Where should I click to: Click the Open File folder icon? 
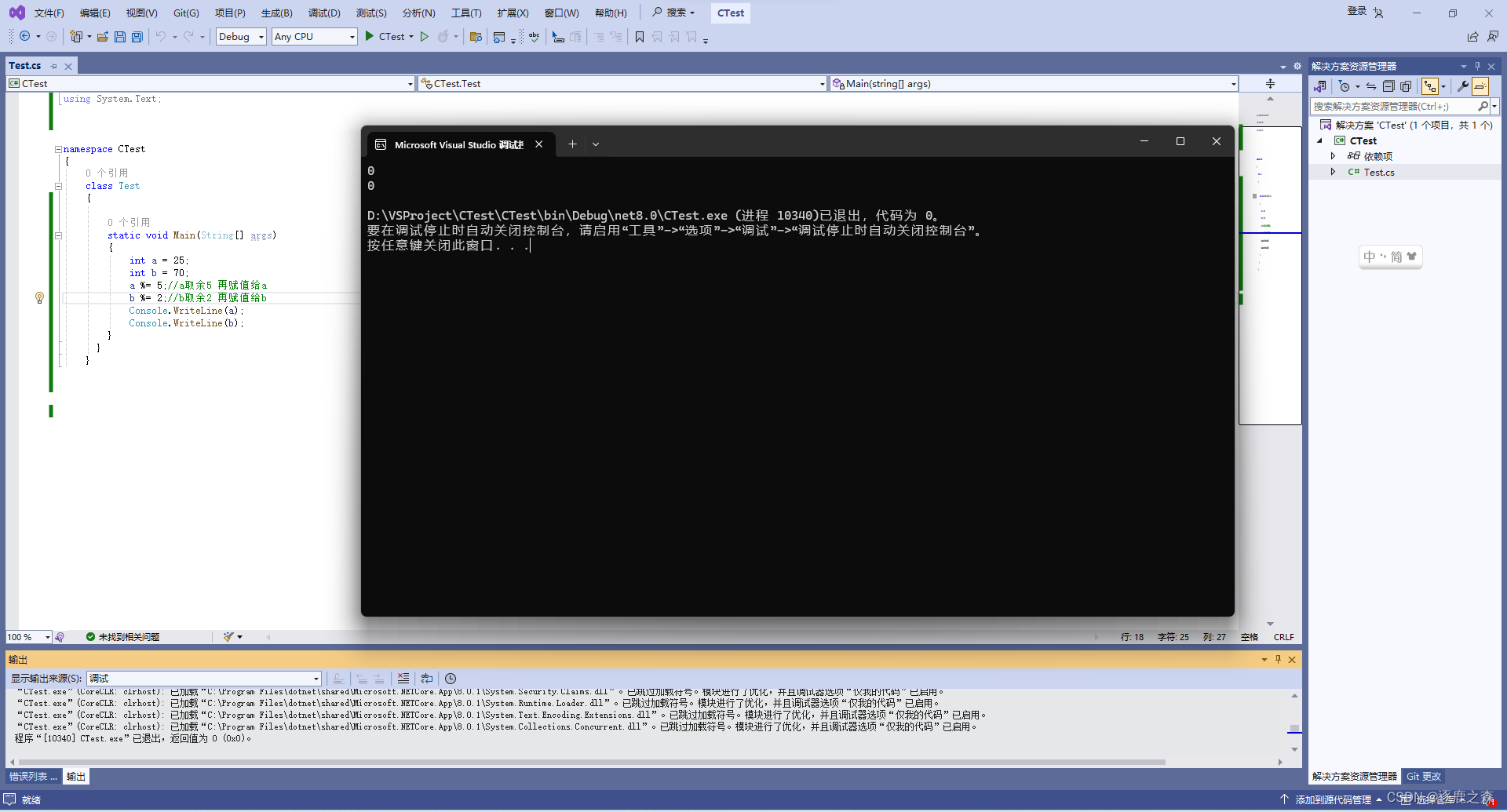[103, 37]
